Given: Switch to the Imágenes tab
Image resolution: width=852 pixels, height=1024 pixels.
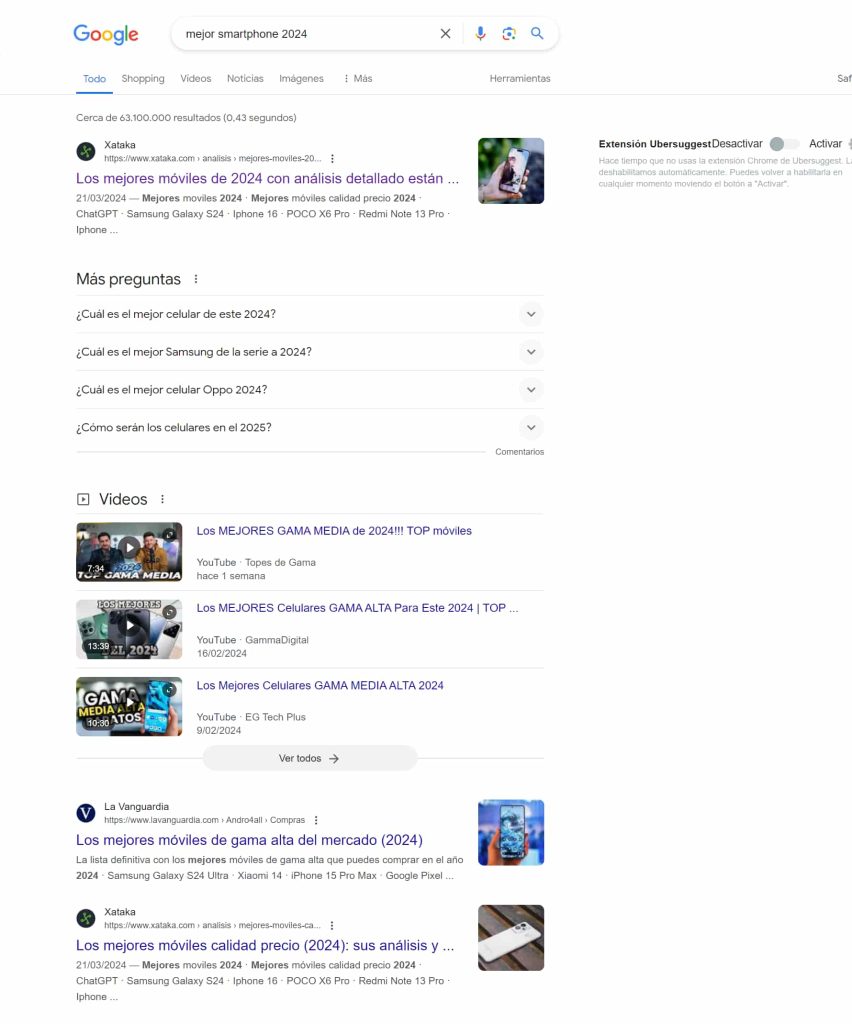Looking at the screenshot, I should (x=301, y=78).
